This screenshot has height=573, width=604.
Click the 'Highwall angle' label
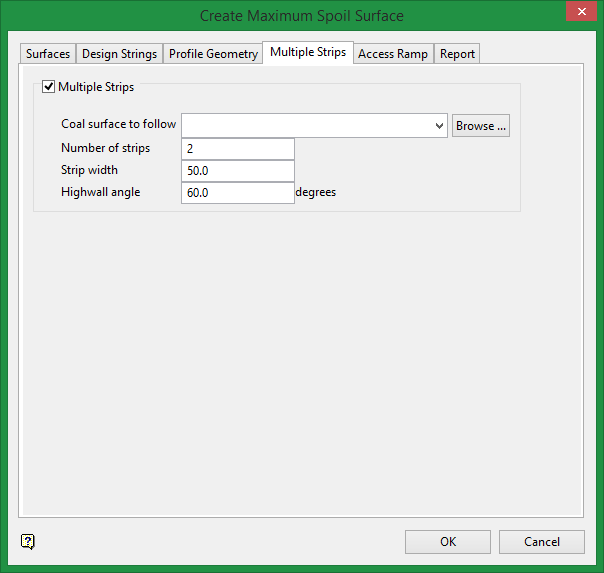tap(101, 192)
